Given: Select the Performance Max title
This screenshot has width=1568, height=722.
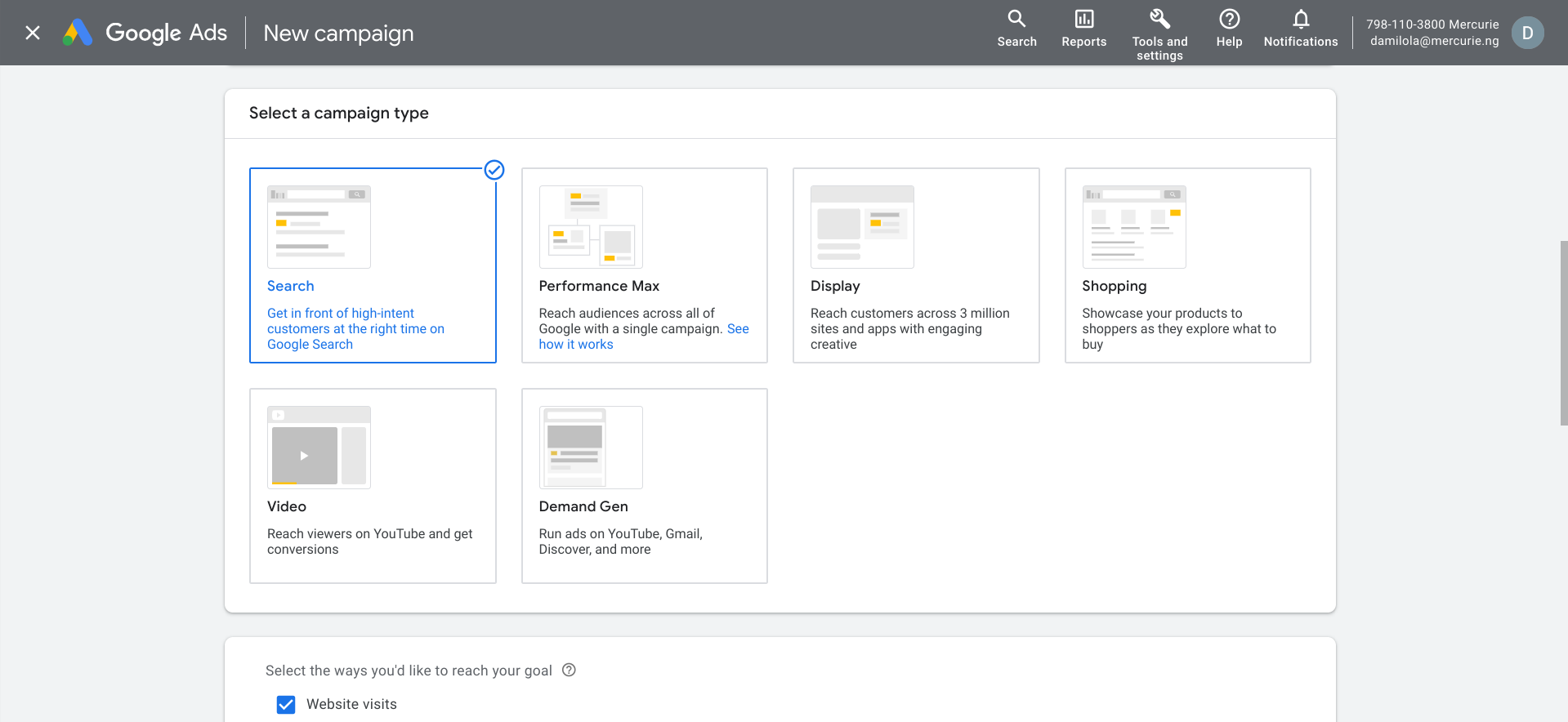Looking at the screenshot, I should click(599, 286).
